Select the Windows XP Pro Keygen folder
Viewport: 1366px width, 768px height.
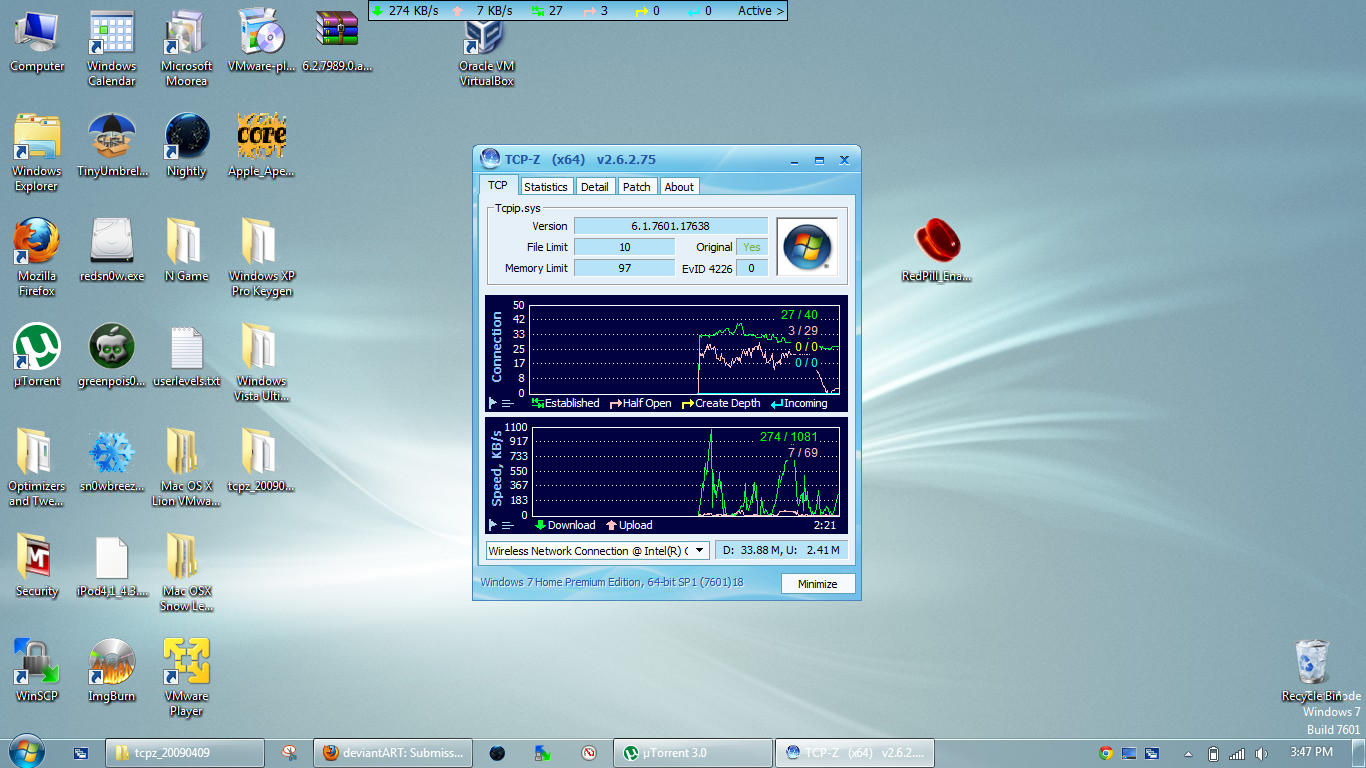pos(262,258)
